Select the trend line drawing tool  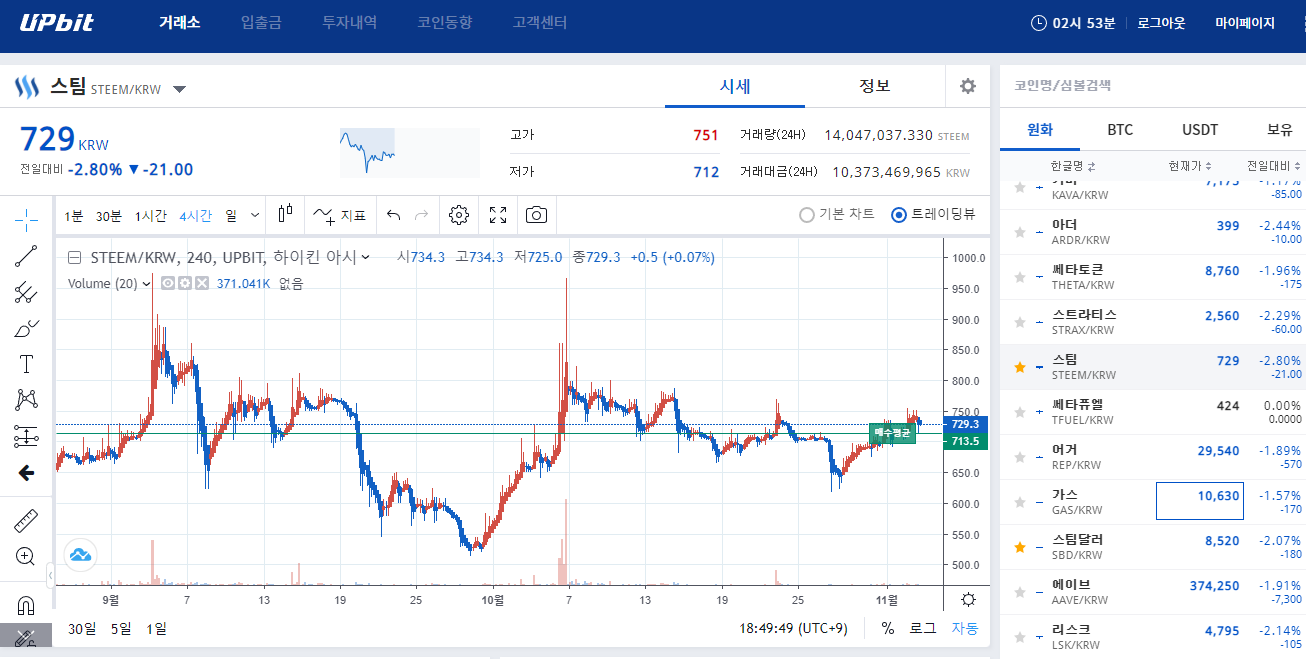pyautogui.click(x=27, y=256)
